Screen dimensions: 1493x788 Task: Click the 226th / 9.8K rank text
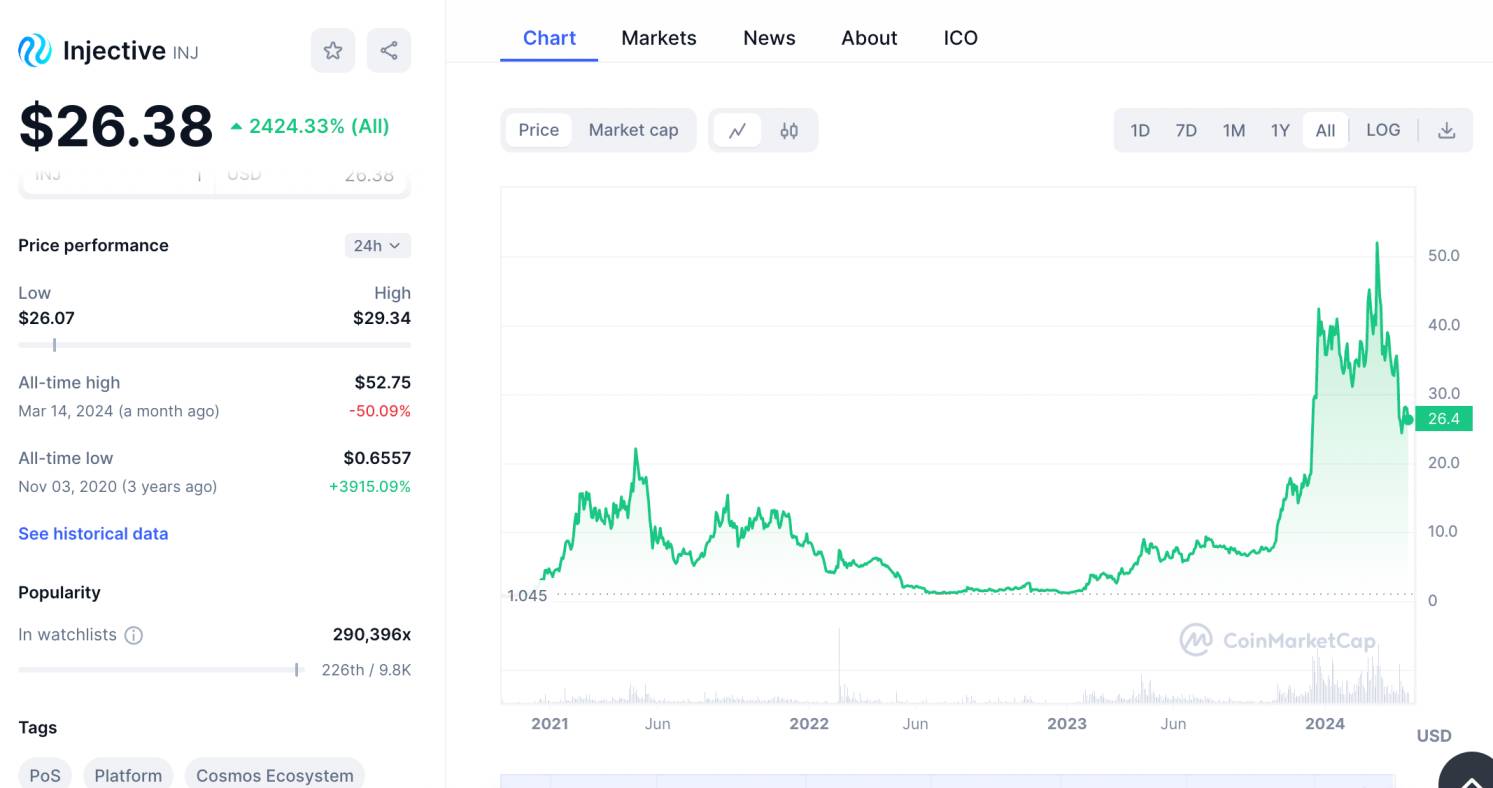(x=366, y=670)
